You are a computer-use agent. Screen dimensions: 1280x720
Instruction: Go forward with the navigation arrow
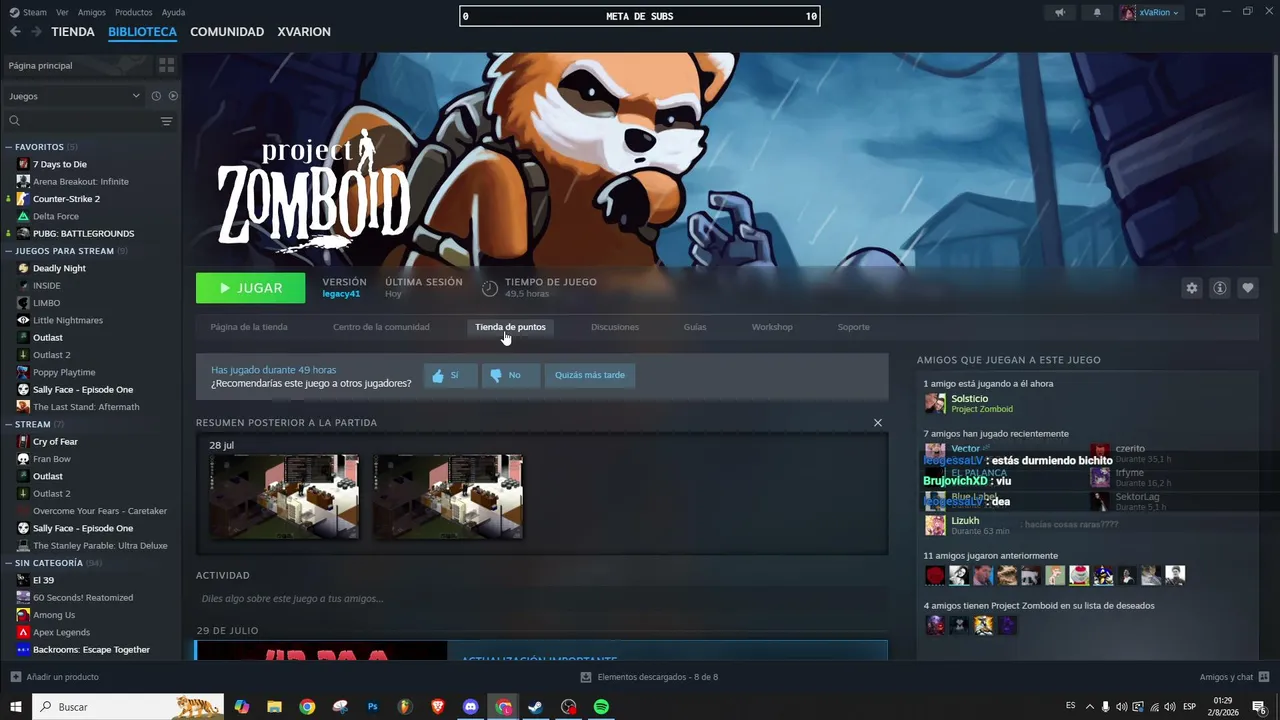[36, 32]
